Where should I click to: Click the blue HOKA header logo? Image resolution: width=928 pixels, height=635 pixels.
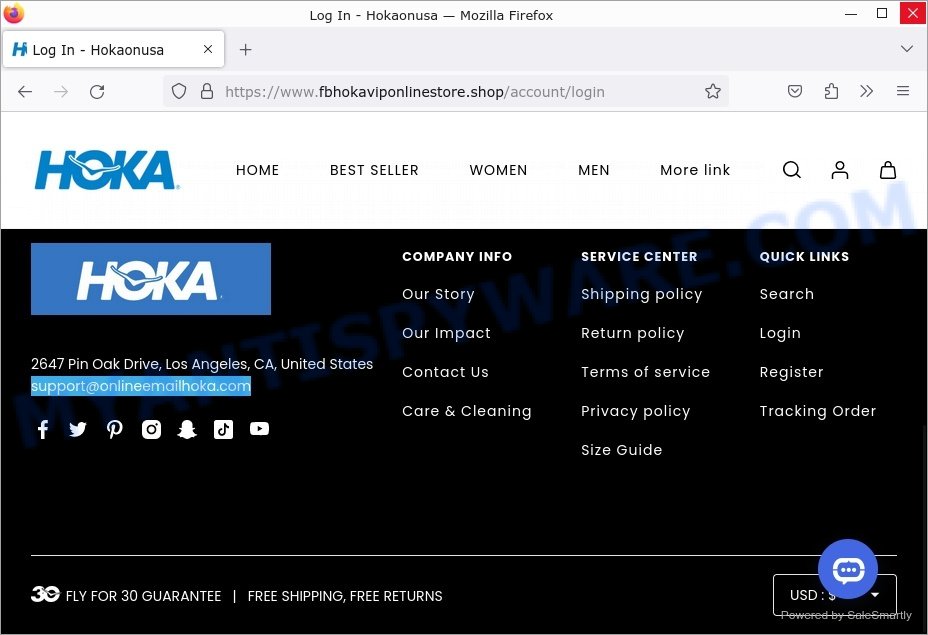107,170
